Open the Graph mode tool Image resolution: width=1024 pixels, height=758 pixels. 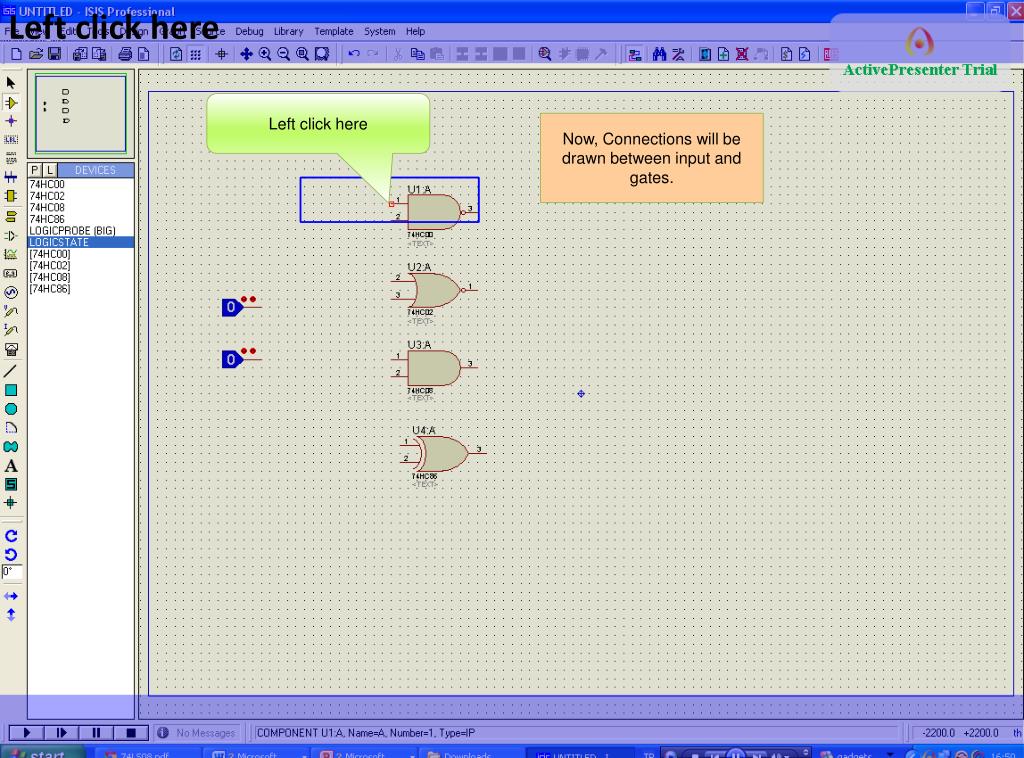[10, 255]
